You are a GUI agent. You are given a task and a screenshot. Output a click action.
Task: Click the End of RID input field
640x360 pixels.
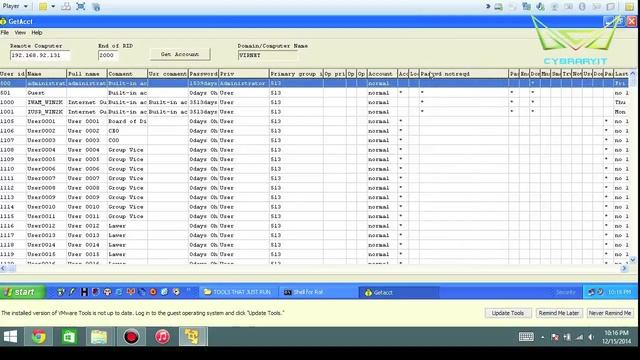pos(109,55)
